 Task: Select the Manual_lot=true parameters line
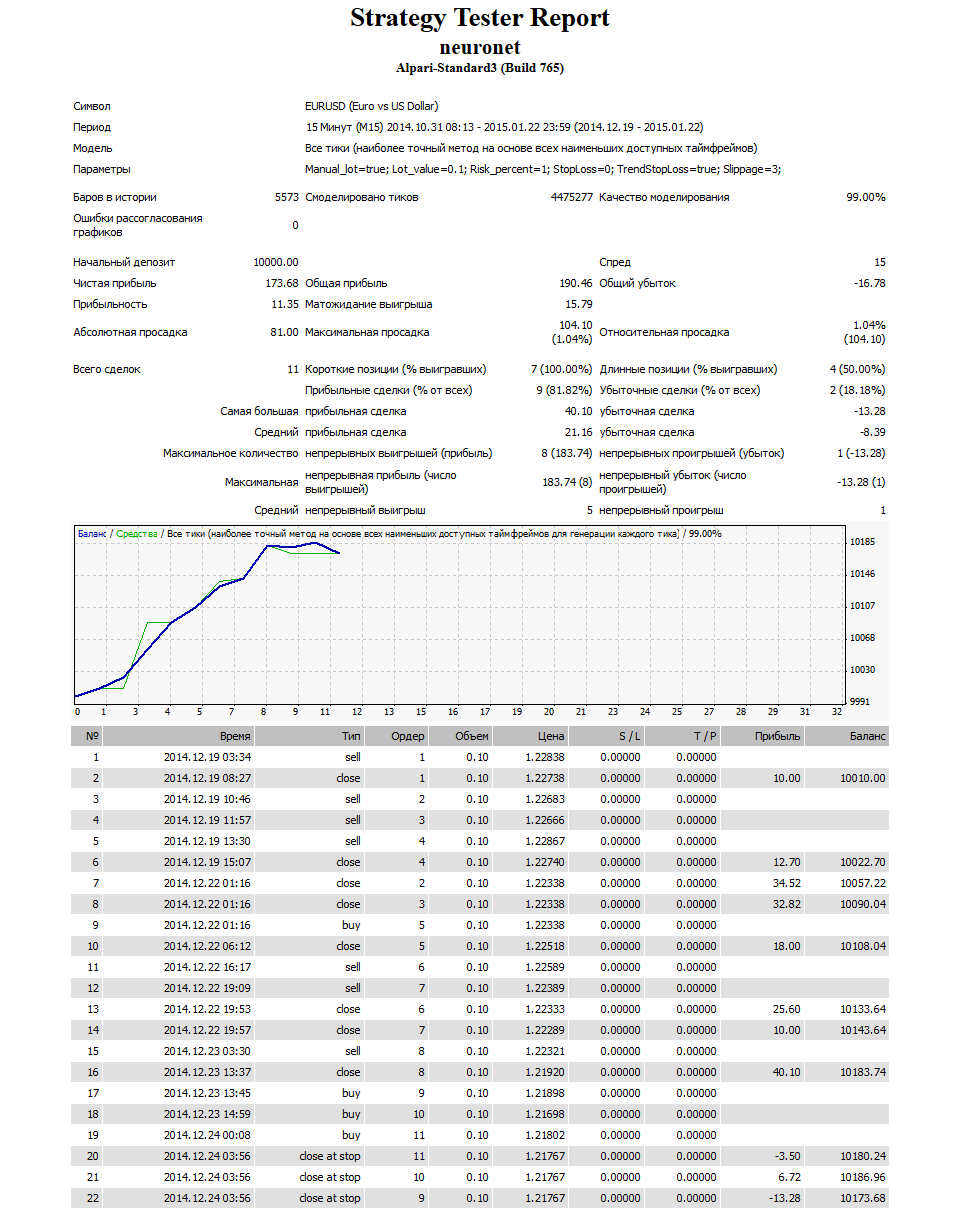(x=543, y=169)
